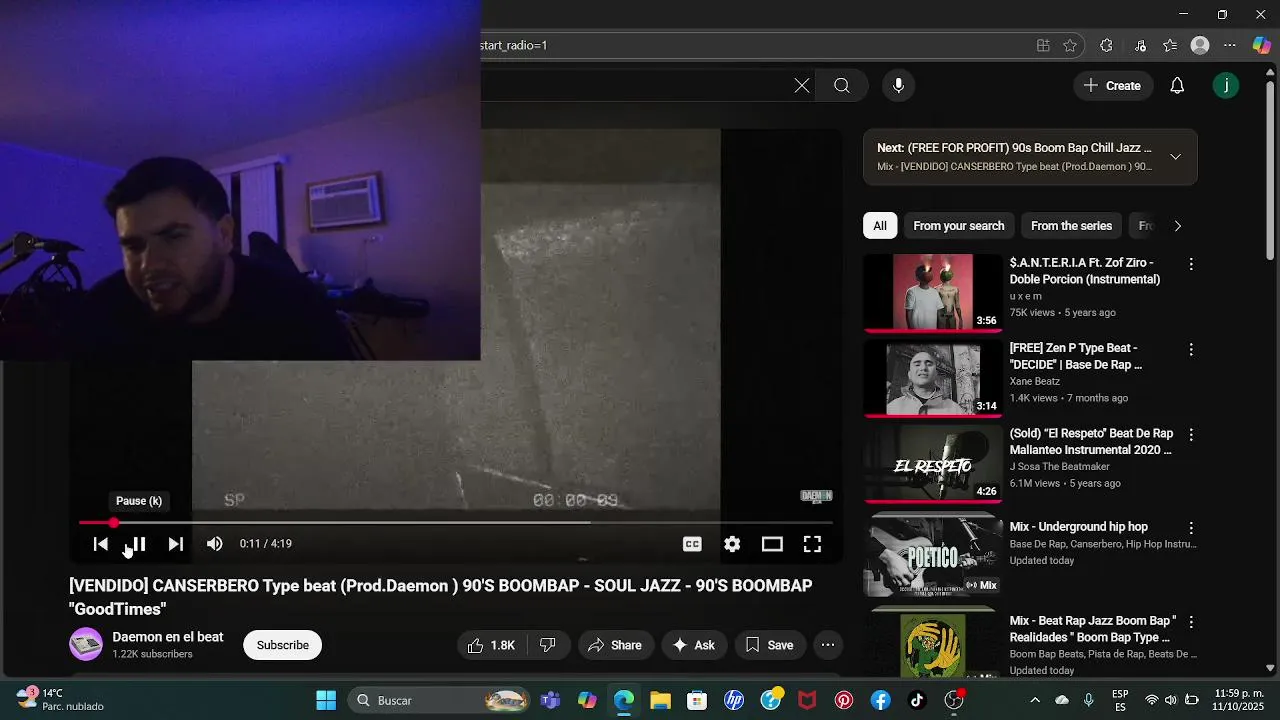Mute the video volume speaker icon

coord(214,544)
